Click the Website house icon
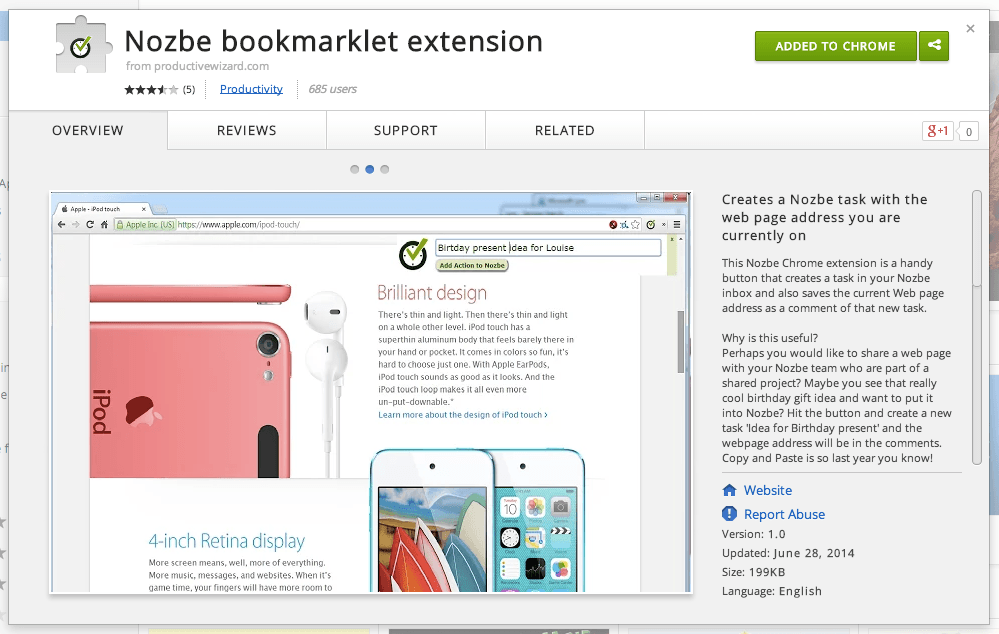Screen dimensions: 999x634 click(729, 490)
